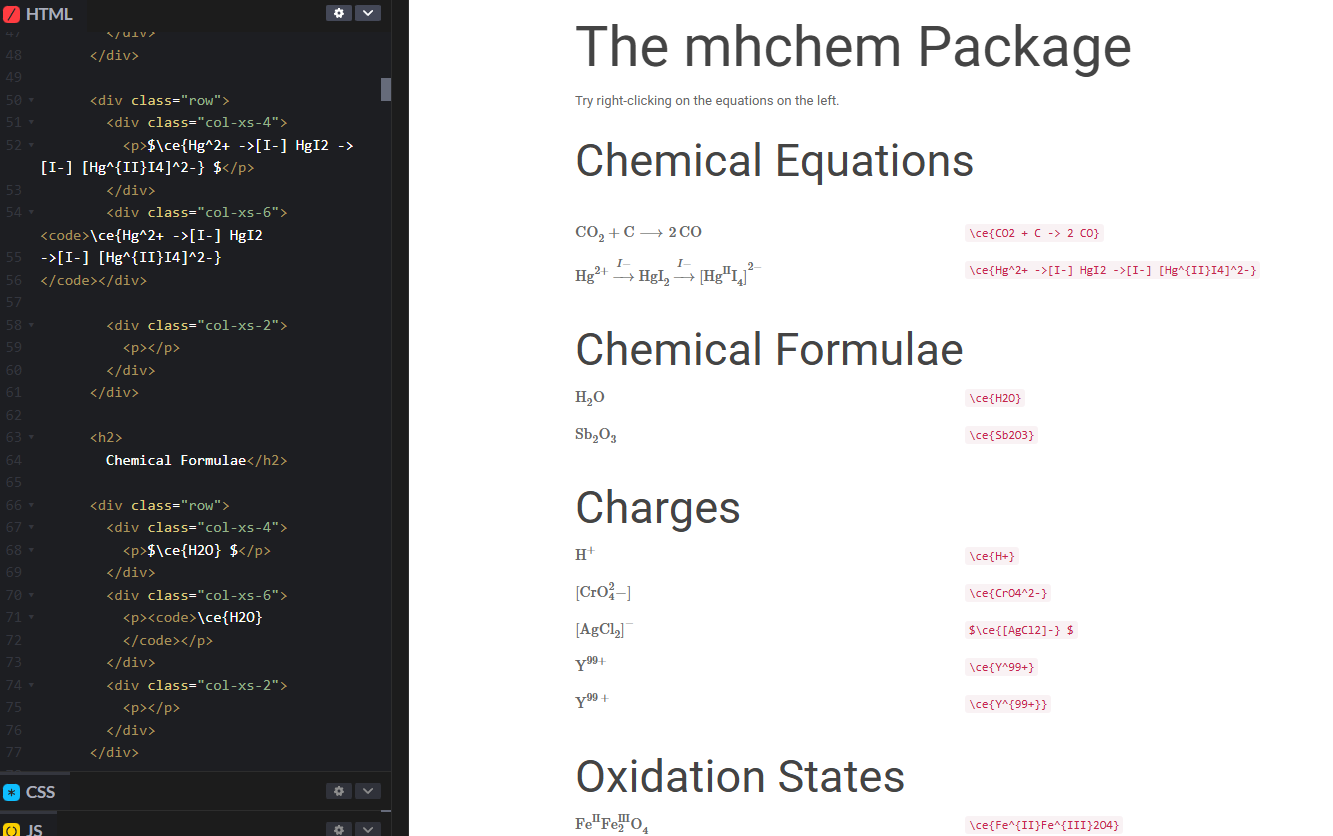Image resolution: width=1333 pixels, height=836 pixels.
Task: Click the Chemical Formulae heading in preview
Action: click(x=769, y=349)
